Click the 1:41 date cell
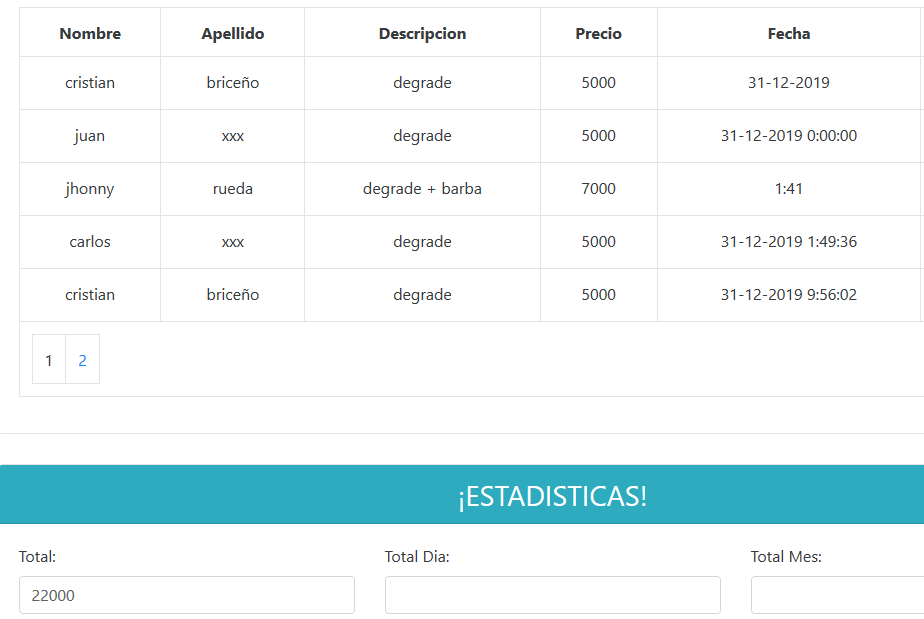The image size is (924, 619). 789,189
